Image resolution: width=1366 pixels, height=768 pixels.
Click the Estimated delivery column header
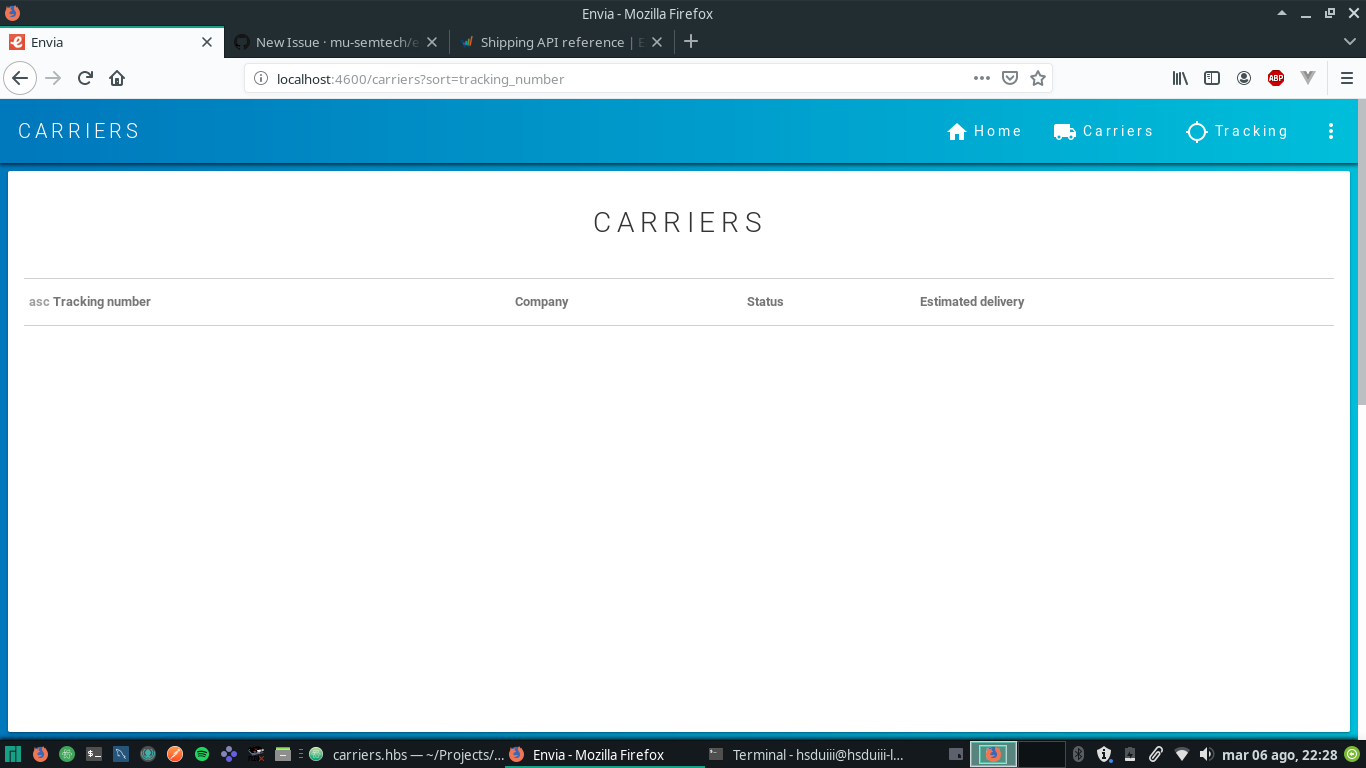coord(972,302)
